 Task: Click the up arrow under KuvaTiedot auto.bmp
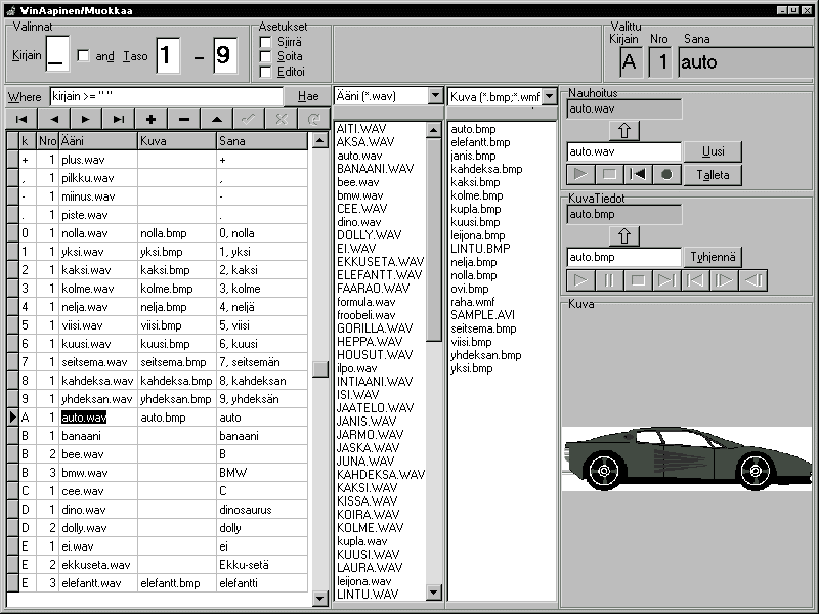coord(624,236)
